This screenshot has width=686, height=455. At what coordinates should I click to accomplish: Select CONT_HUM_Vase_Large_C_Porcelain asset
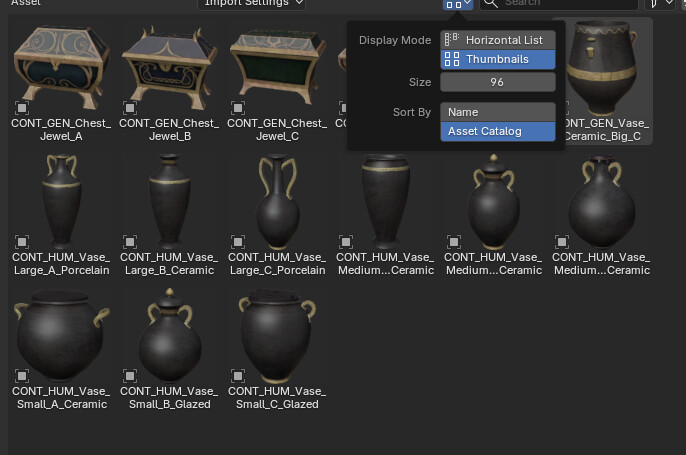pos(277,215)
